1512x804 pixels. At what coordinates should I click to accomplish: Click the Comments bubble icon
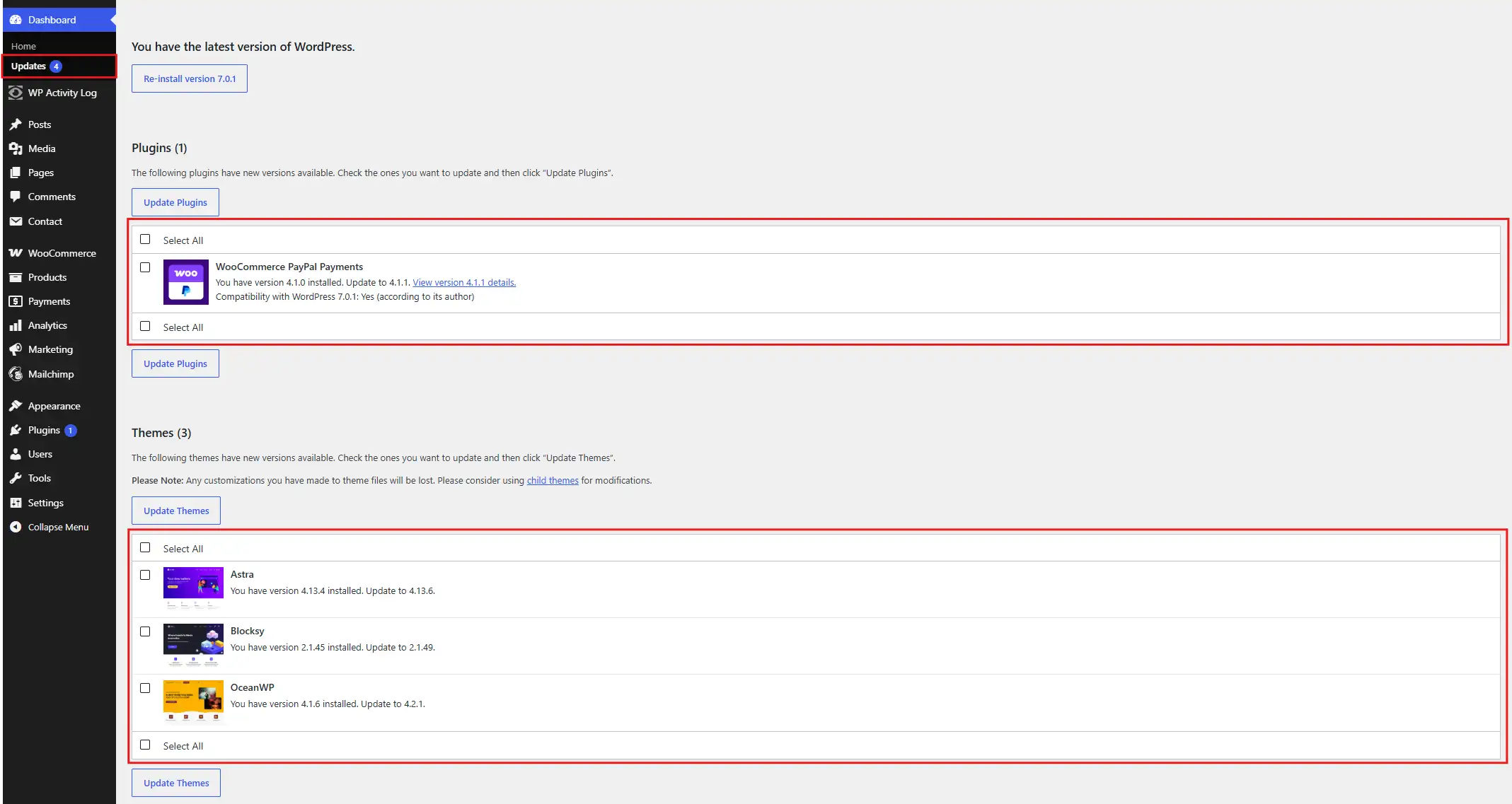tap(16, 197)
